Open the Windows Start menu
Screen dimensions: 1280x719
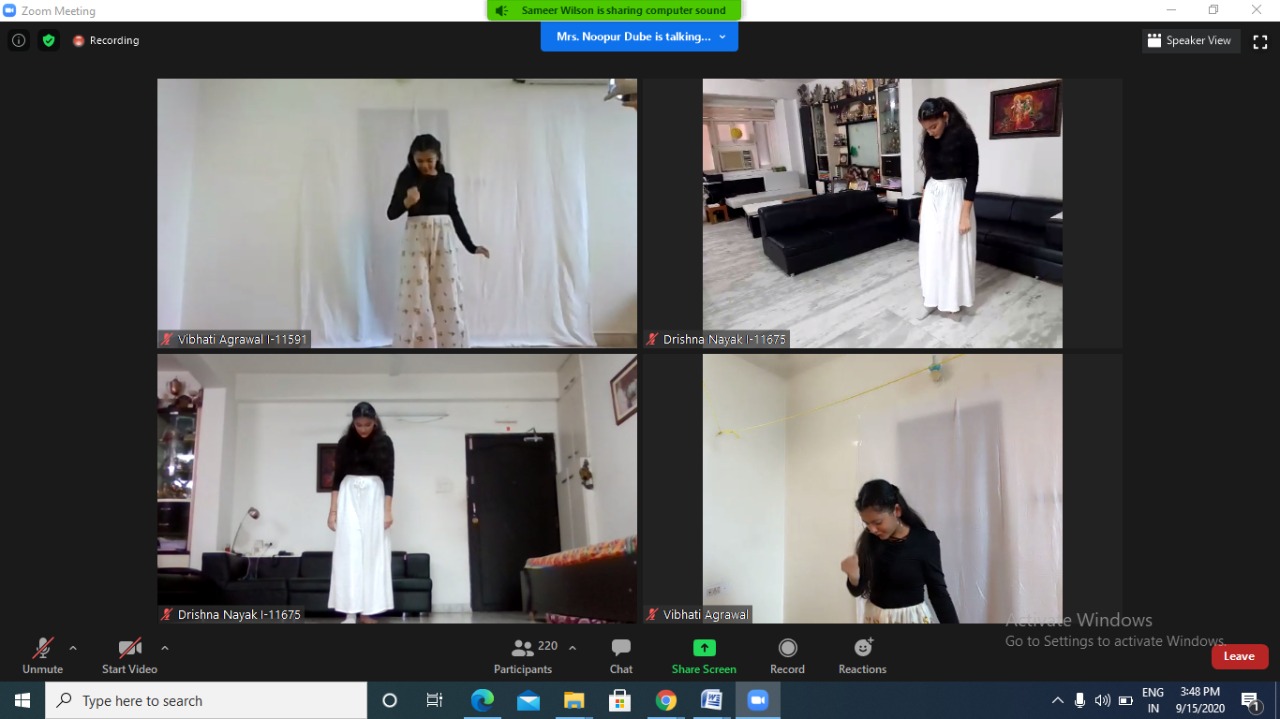click(22, 700)
